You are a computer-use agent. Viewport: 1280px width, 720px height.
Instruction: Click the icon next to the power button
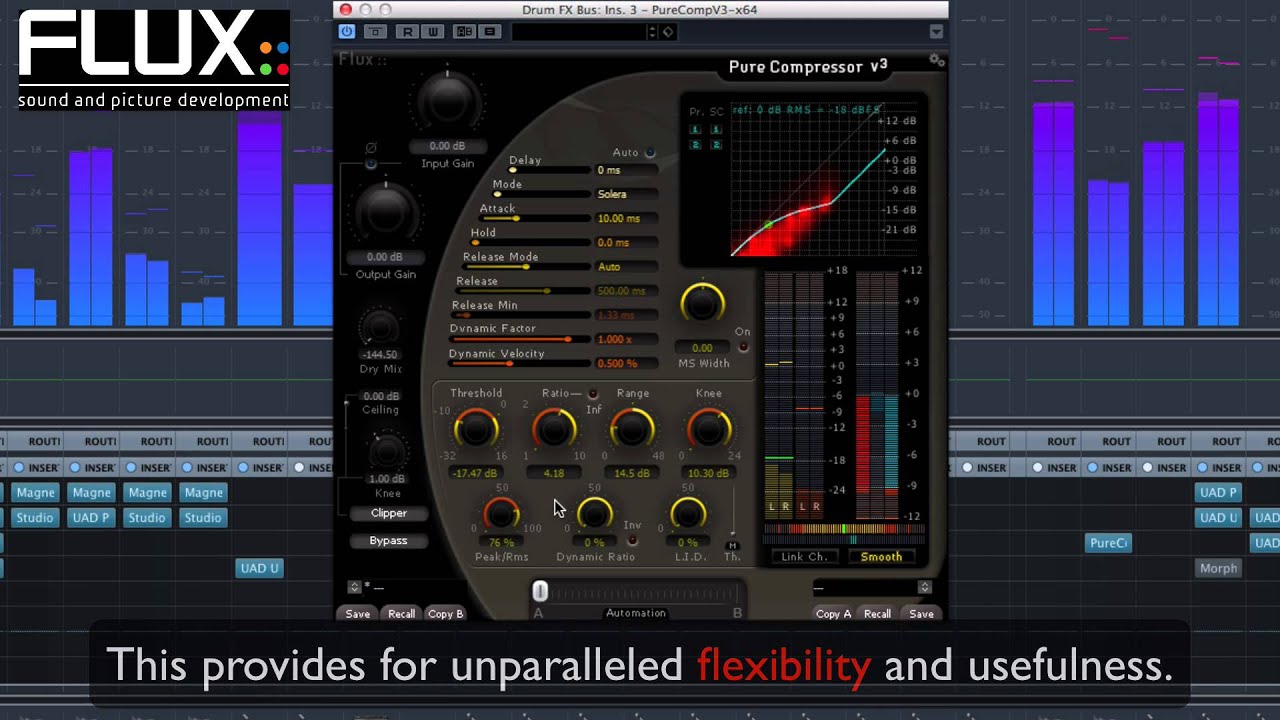coord(375,32)
